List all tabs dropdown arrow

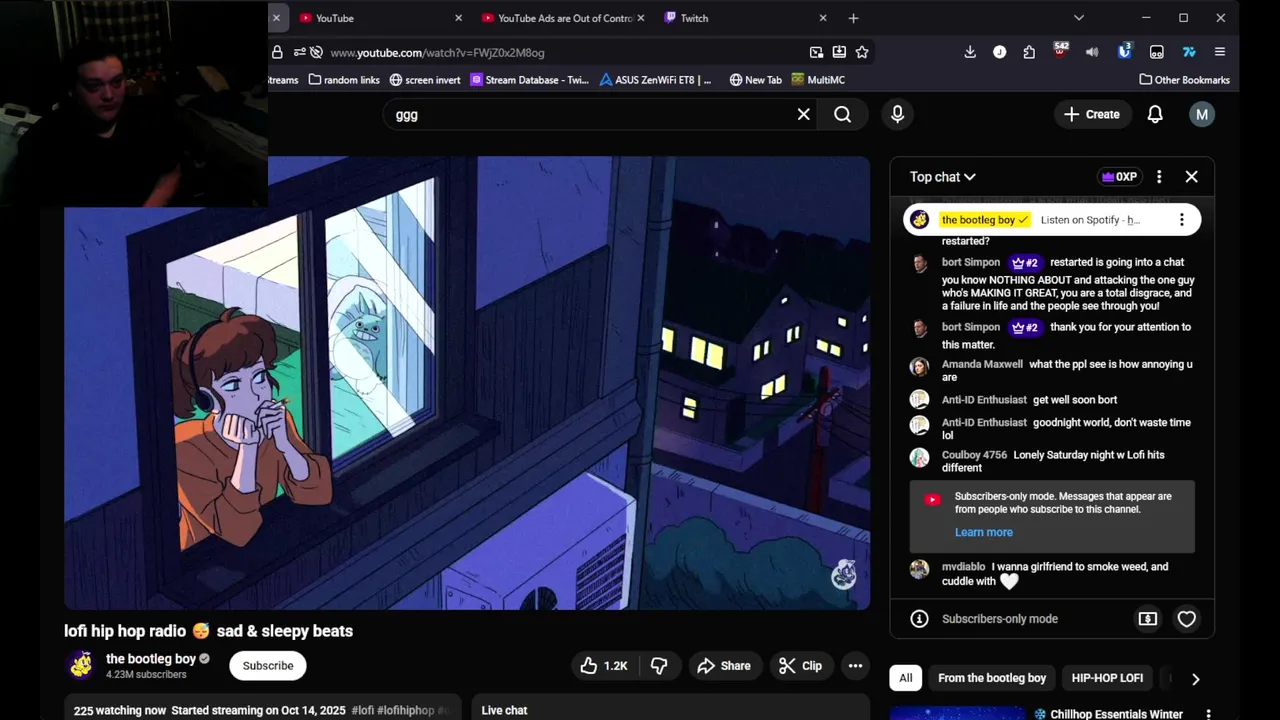pyautogui.click(x=1078, y=18)
